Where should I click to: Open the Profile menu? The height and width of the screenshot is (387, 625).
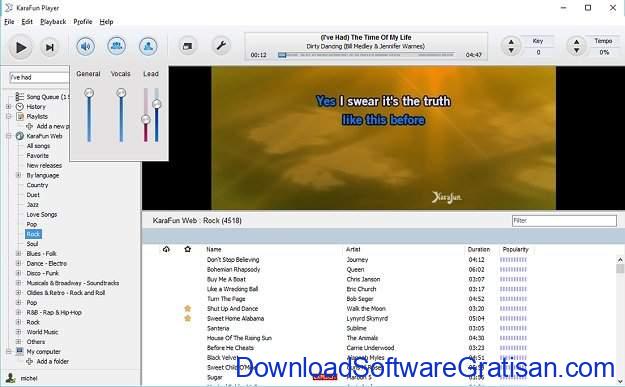(x=83, y=22)
